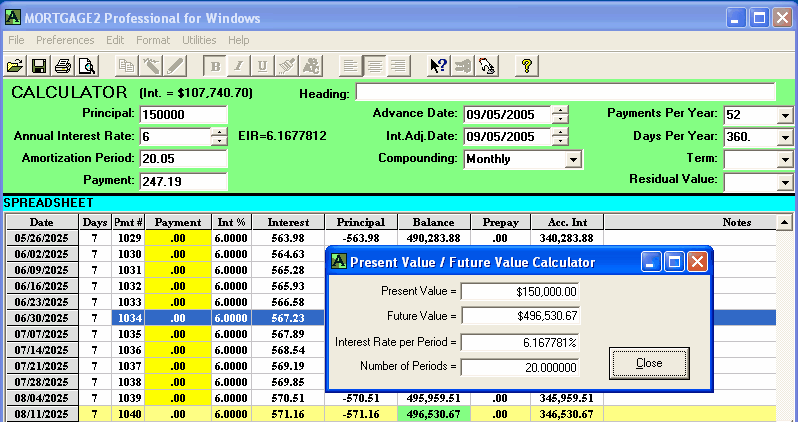Viewport: 798px width, 422px height.
Task: Click the Principal input field
Action: coord(183,114)
